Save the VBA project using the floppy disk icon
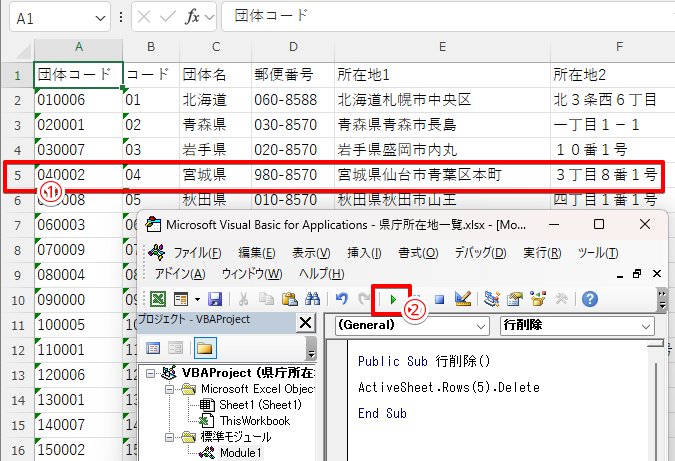The width and height of the screenshot is (675, 461). (x=216, y=298)
